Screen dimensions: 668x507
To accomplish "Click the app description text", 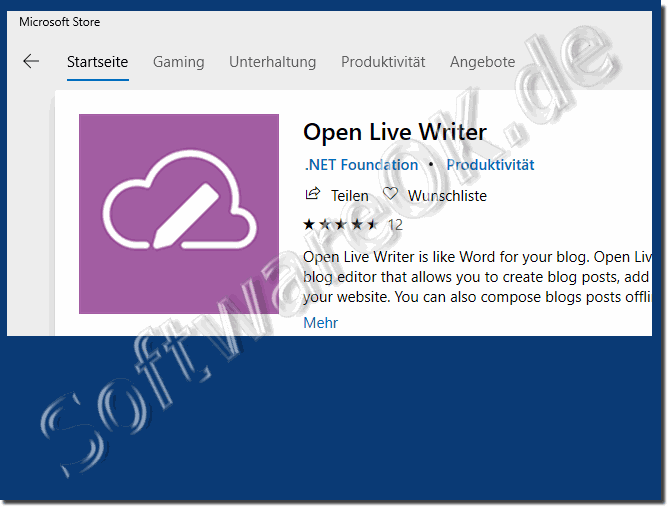I will click(x=477, y=277).
